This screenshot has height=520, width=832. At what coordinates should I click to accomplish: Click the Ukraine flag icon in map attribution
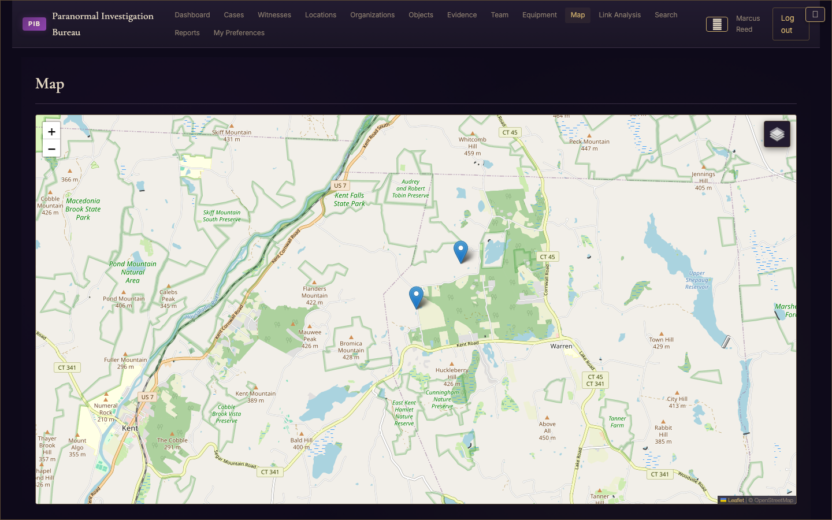[723, 500]
